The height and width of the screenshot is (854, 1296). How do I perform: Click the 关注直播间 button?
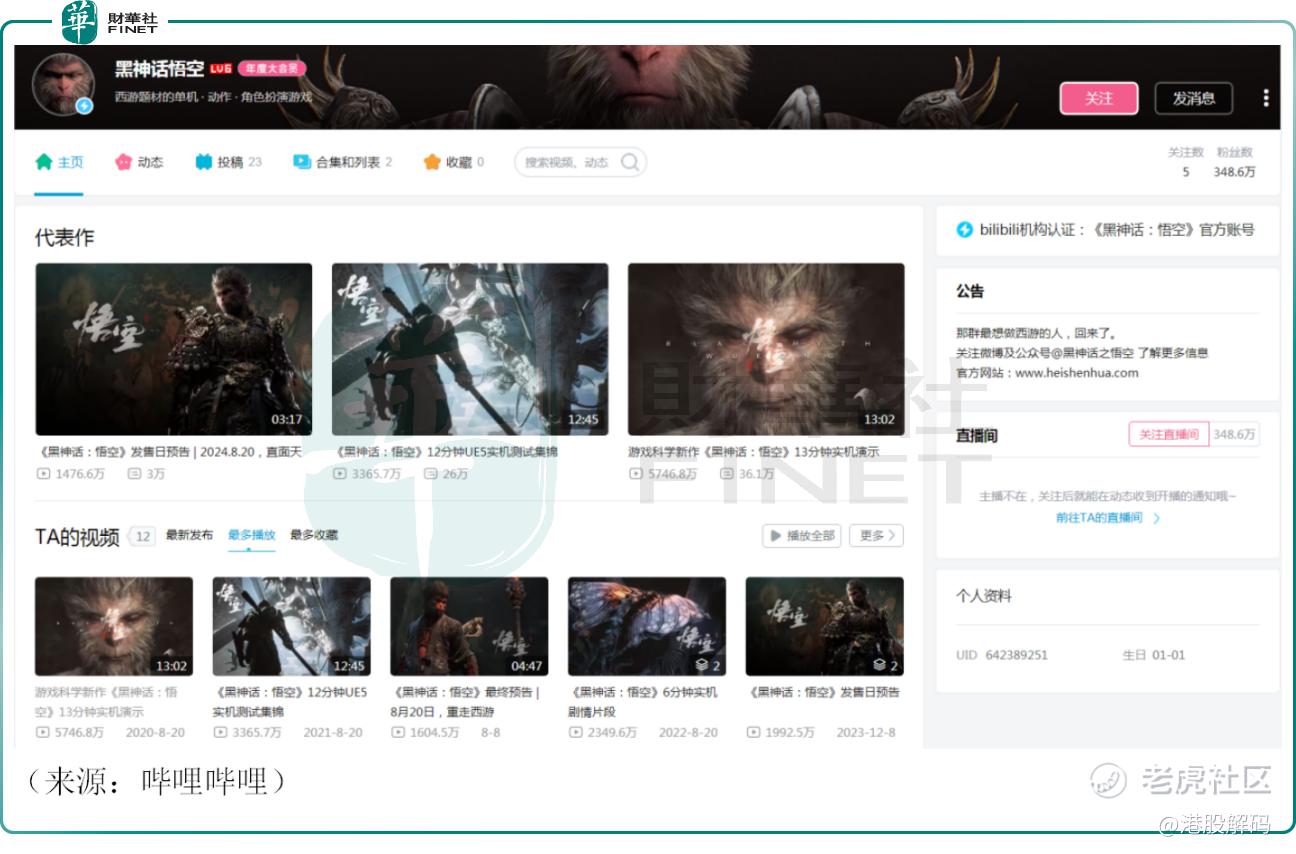click(1168, 435)
